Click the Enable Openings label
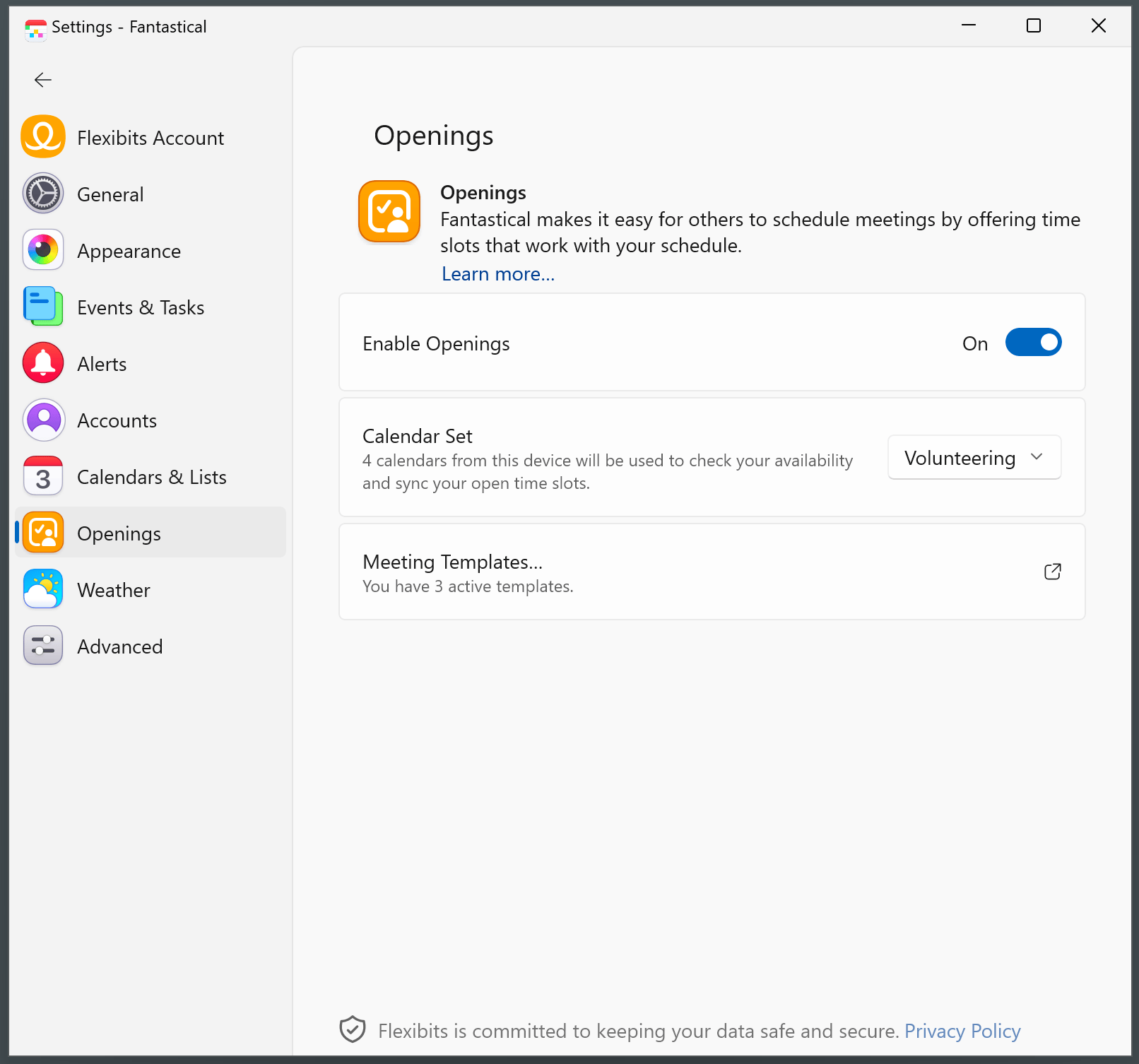The height and width of the screenshot is (1064, 1139). pos(436,343)
